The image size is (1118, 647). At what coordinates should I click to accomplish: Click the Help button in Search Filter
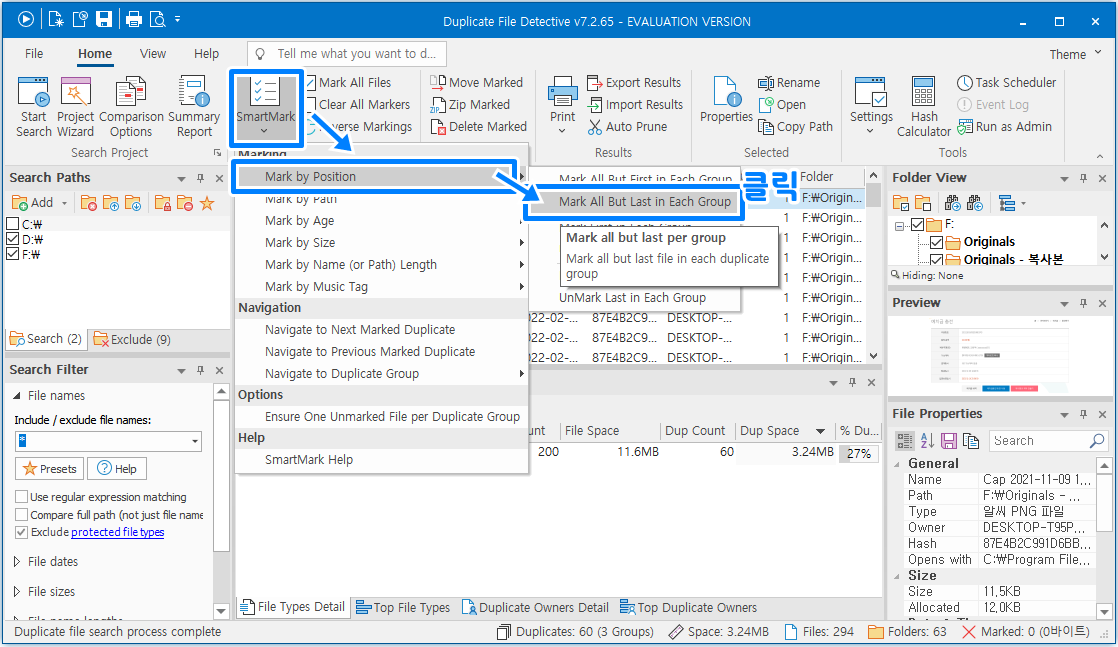[x=117, y=469]
